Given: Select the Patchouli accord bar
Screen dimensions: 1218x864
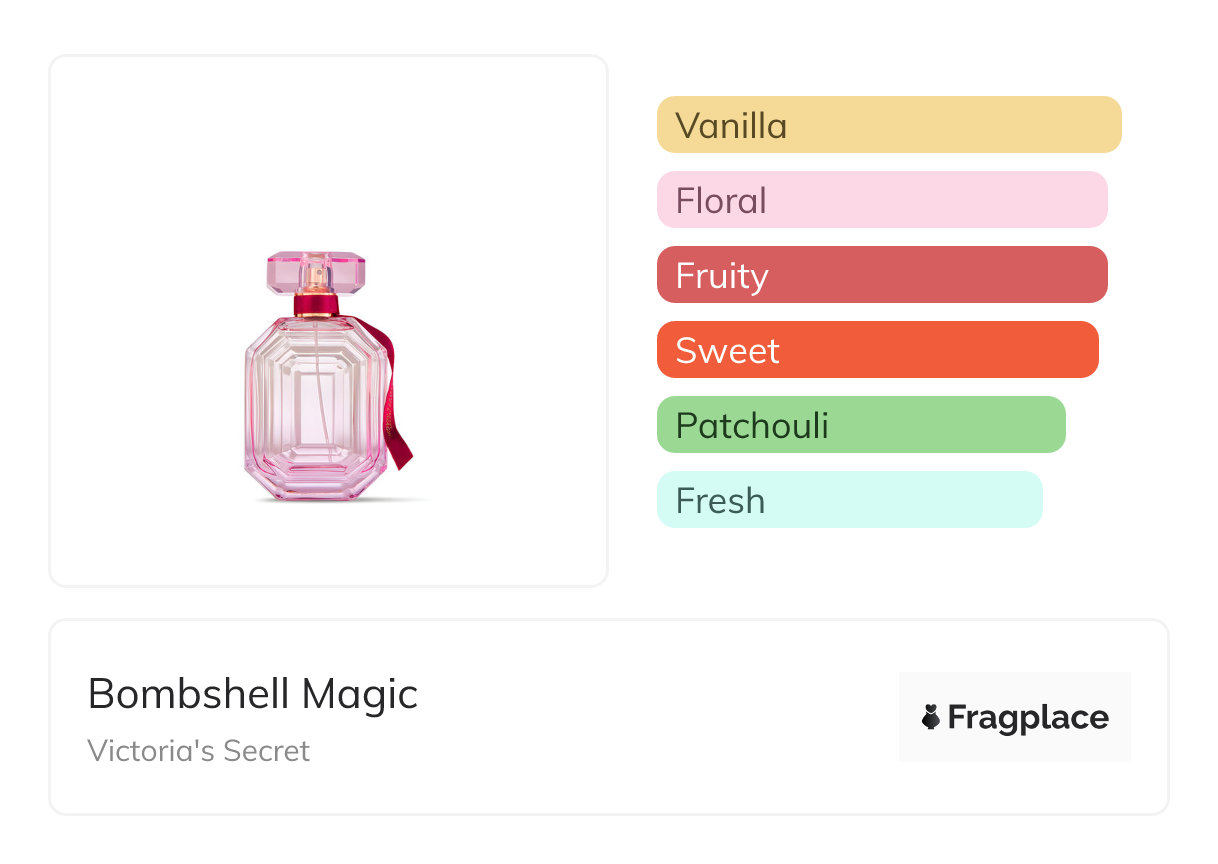Looking at the screenshot, I should coord(860,425).
